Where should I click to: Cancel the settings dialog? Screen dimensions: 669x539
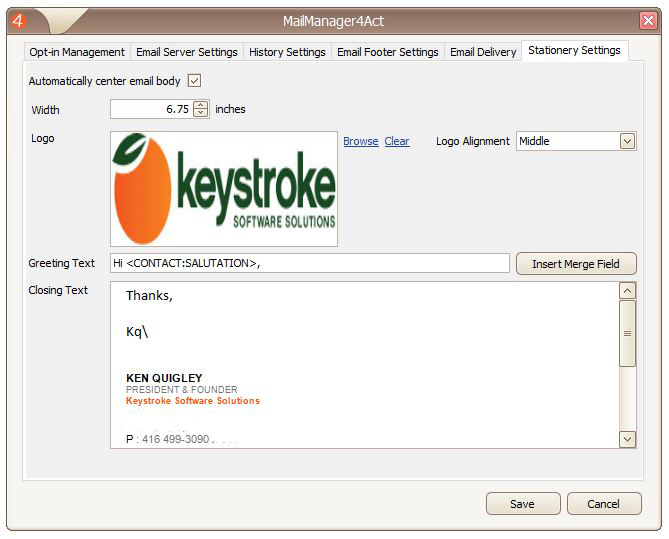click(604, 504)
